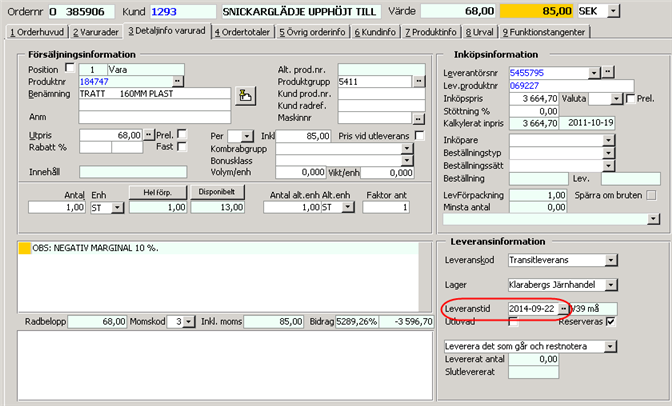Click Kund prod.nr. input field
Viewport: 672px width, 406px height.
click(x=381, y=94)
